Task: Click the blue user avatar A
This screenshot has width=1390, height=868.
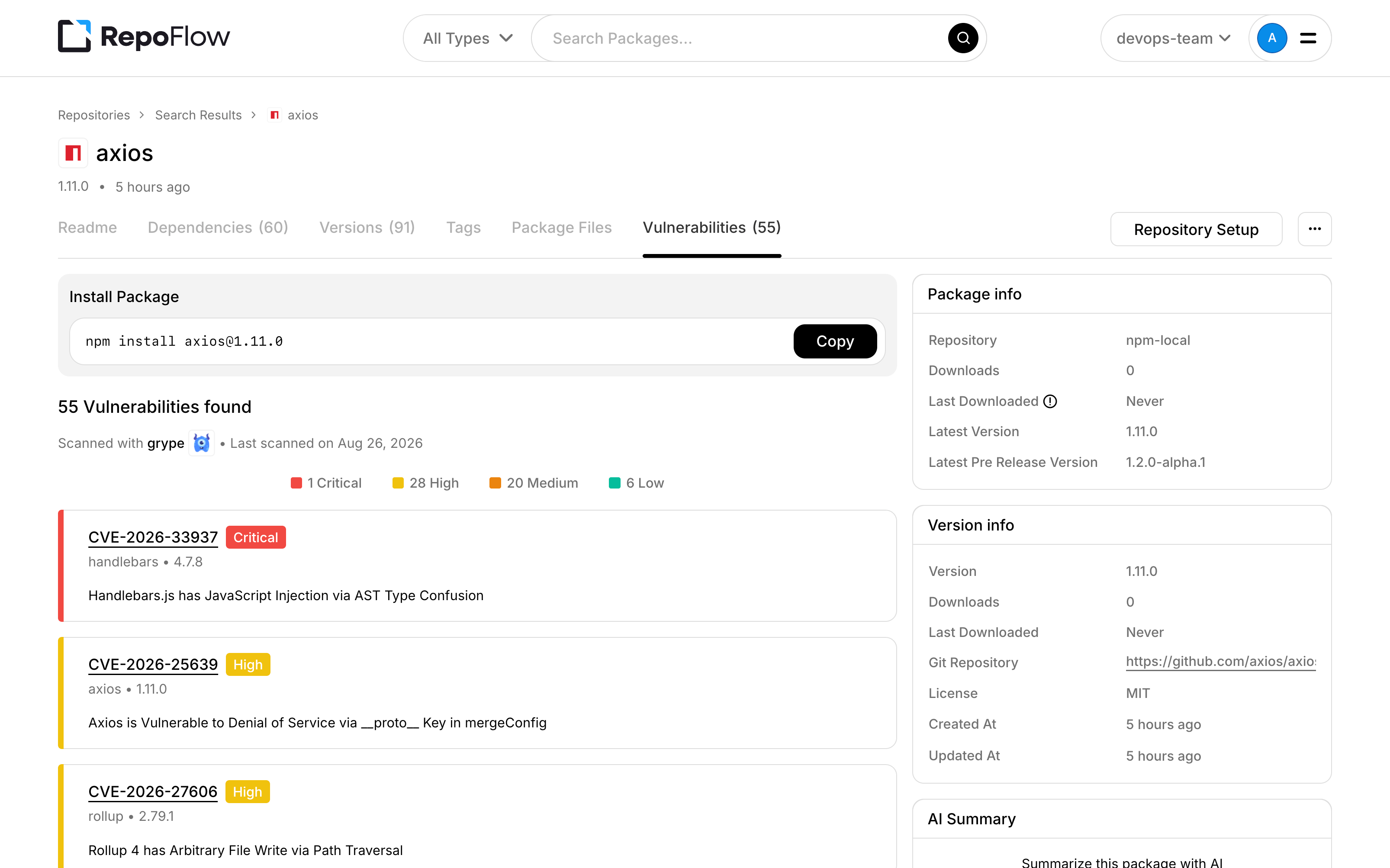Action: tap(1272, 38)
